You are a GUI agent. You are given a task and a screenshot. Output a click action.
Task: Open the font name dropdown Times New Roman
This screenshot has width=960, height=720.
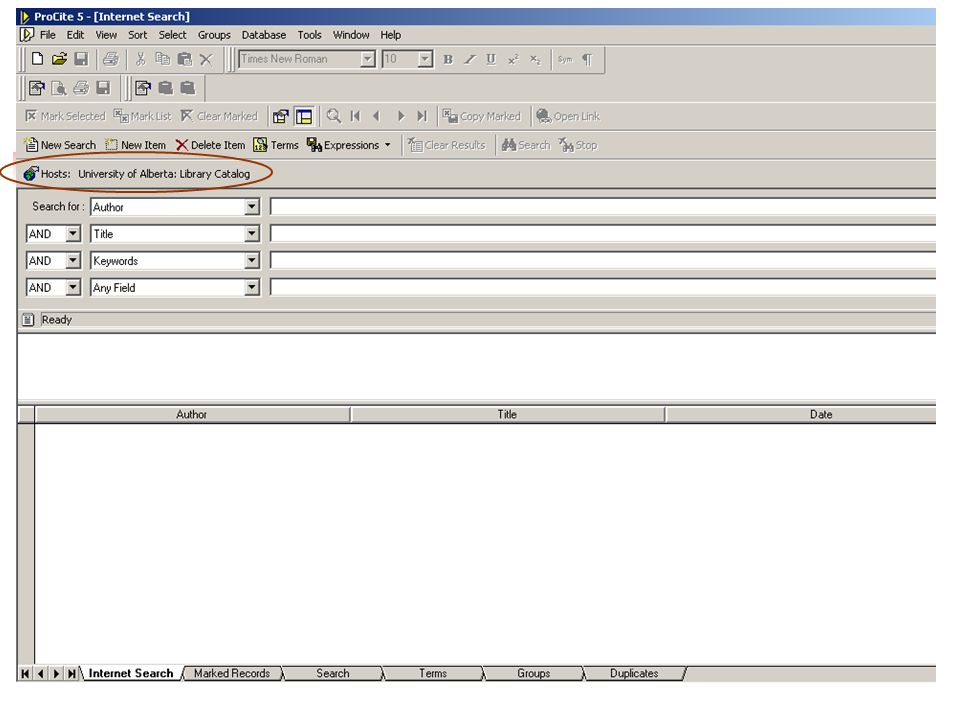[x=367, y=59]
